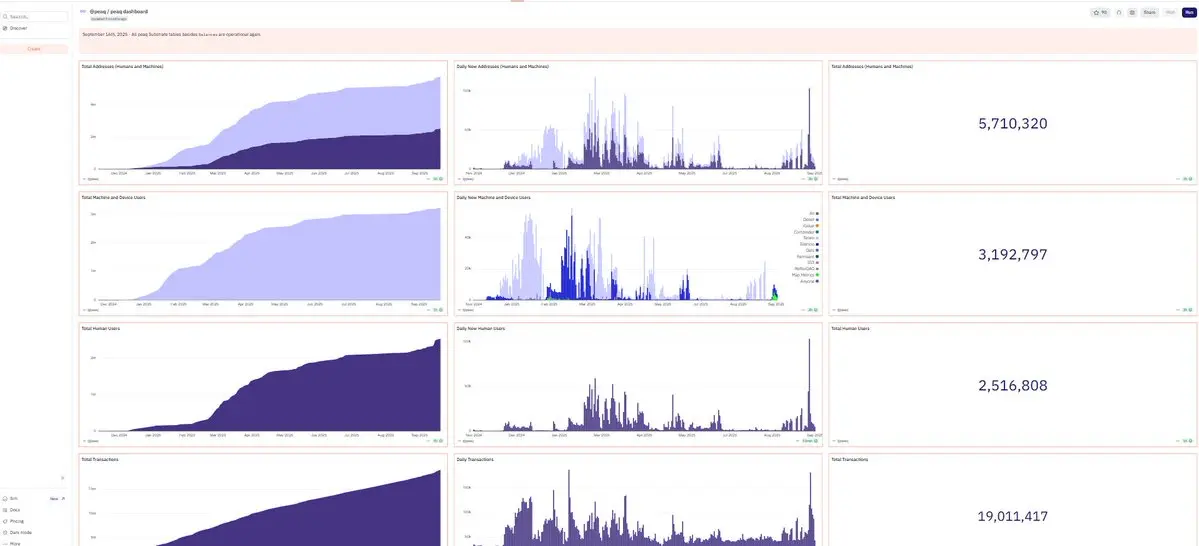Viewport: 1199px width, 546px height.
Task: Toggle Teneo series in machine users legend
Action: click(x=809, y=237)
